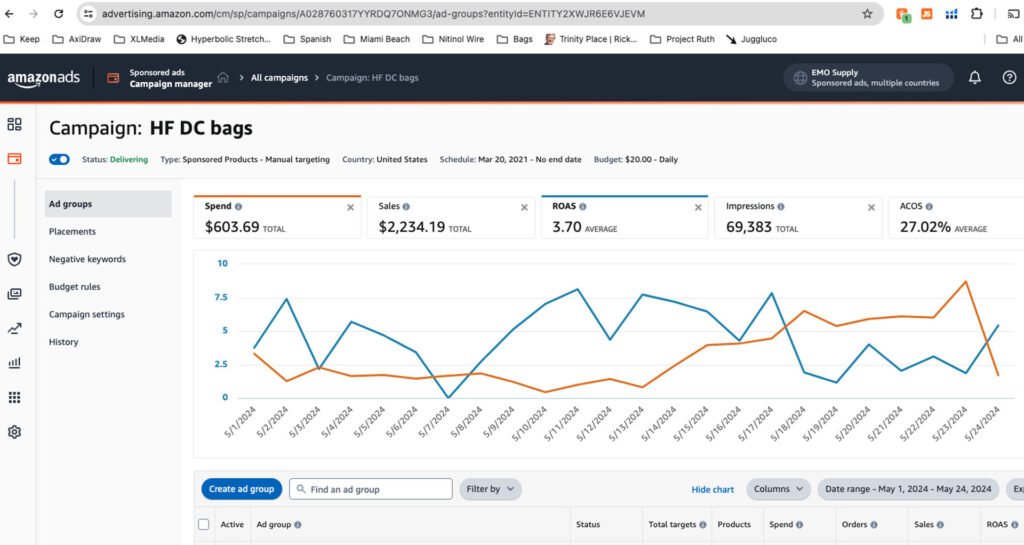1024x545 pixels.
Task: Click the Amazon Ads logo
Action: (44, 78)
